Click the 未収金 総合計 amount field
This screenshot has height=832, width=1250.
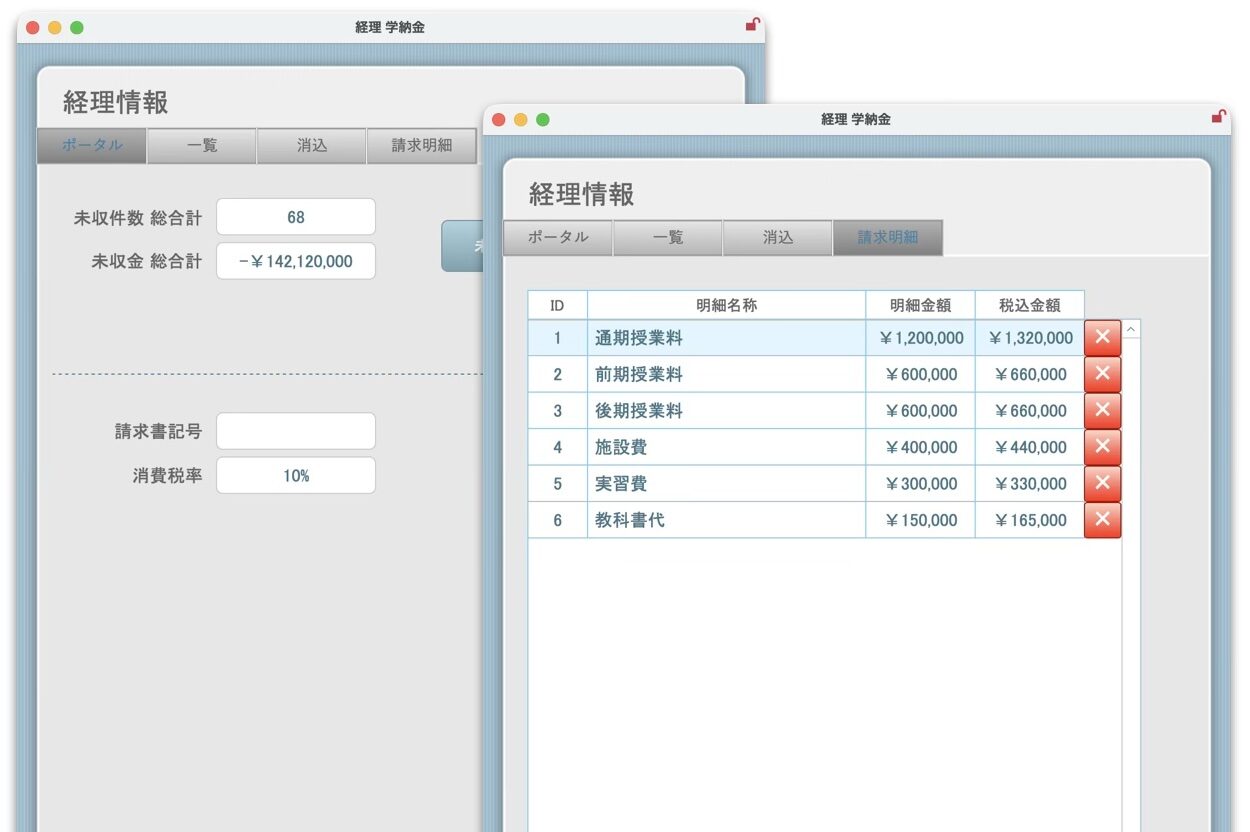[295, 261]
